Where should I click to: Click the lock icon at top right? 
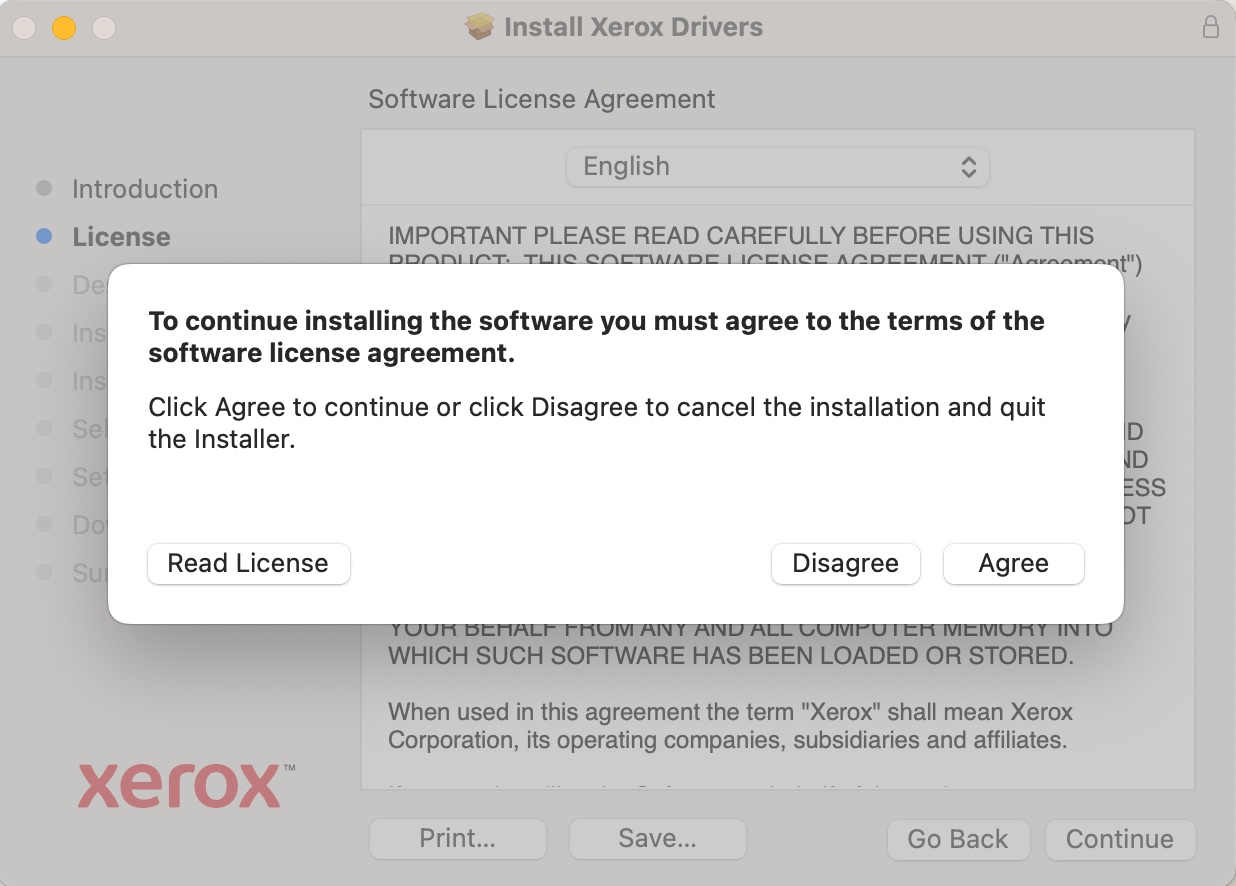(x=1211, y=27)
